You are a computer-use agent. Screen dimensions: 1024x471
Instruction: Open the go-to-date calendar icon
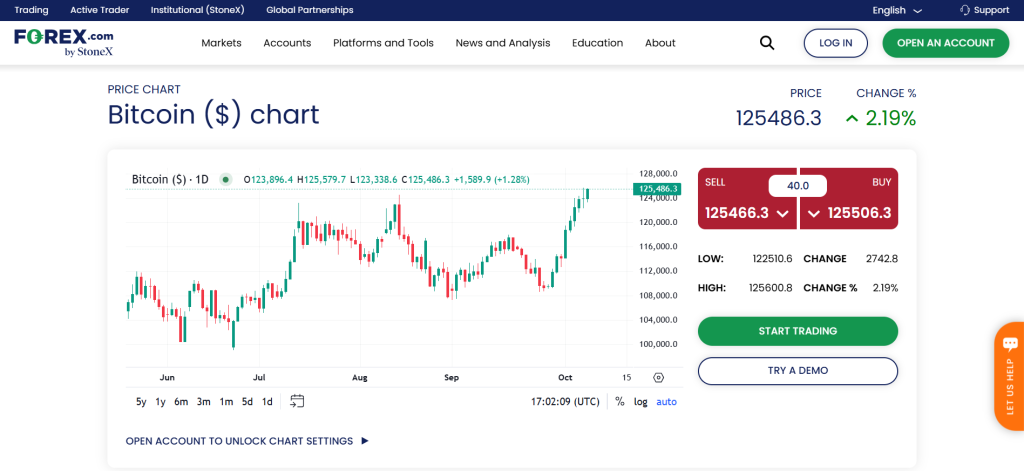tap(297, 401)
